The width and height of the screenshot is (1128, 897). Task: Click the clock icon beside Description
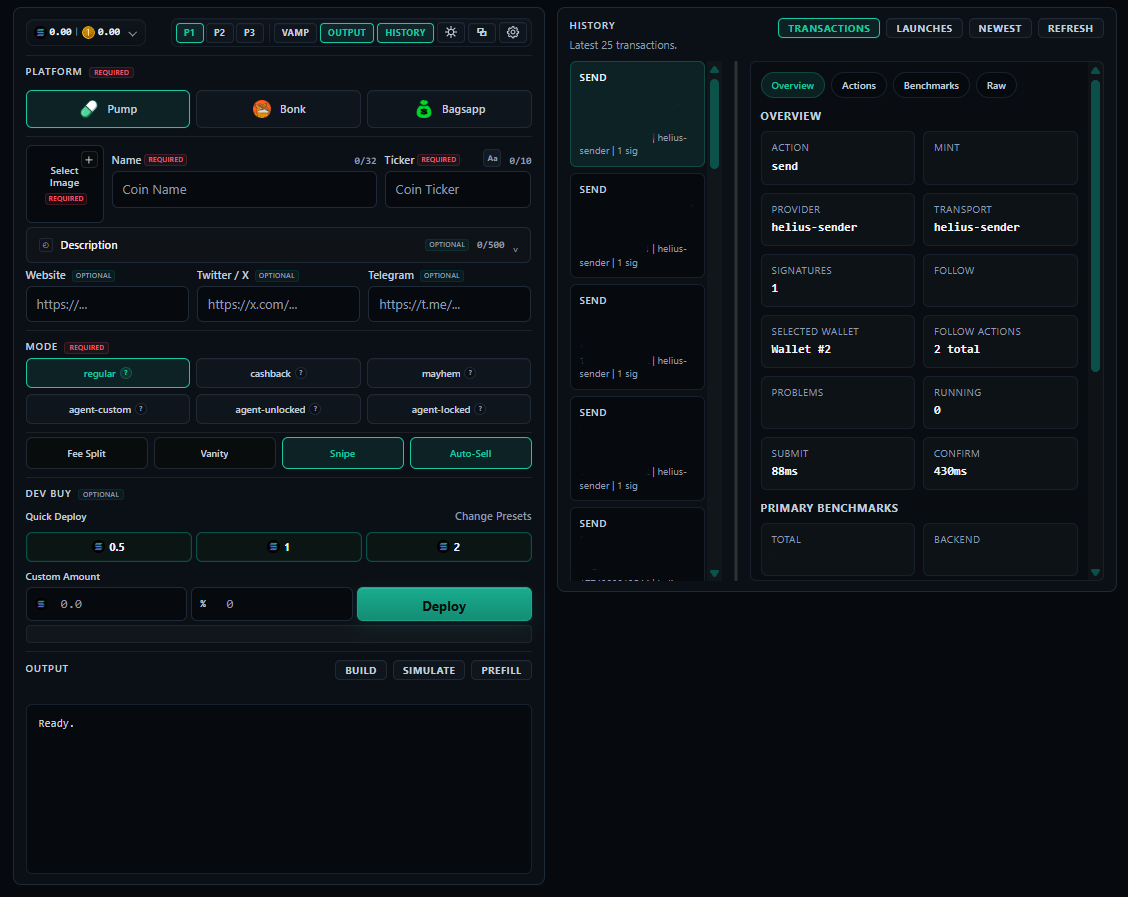[45, 245]
